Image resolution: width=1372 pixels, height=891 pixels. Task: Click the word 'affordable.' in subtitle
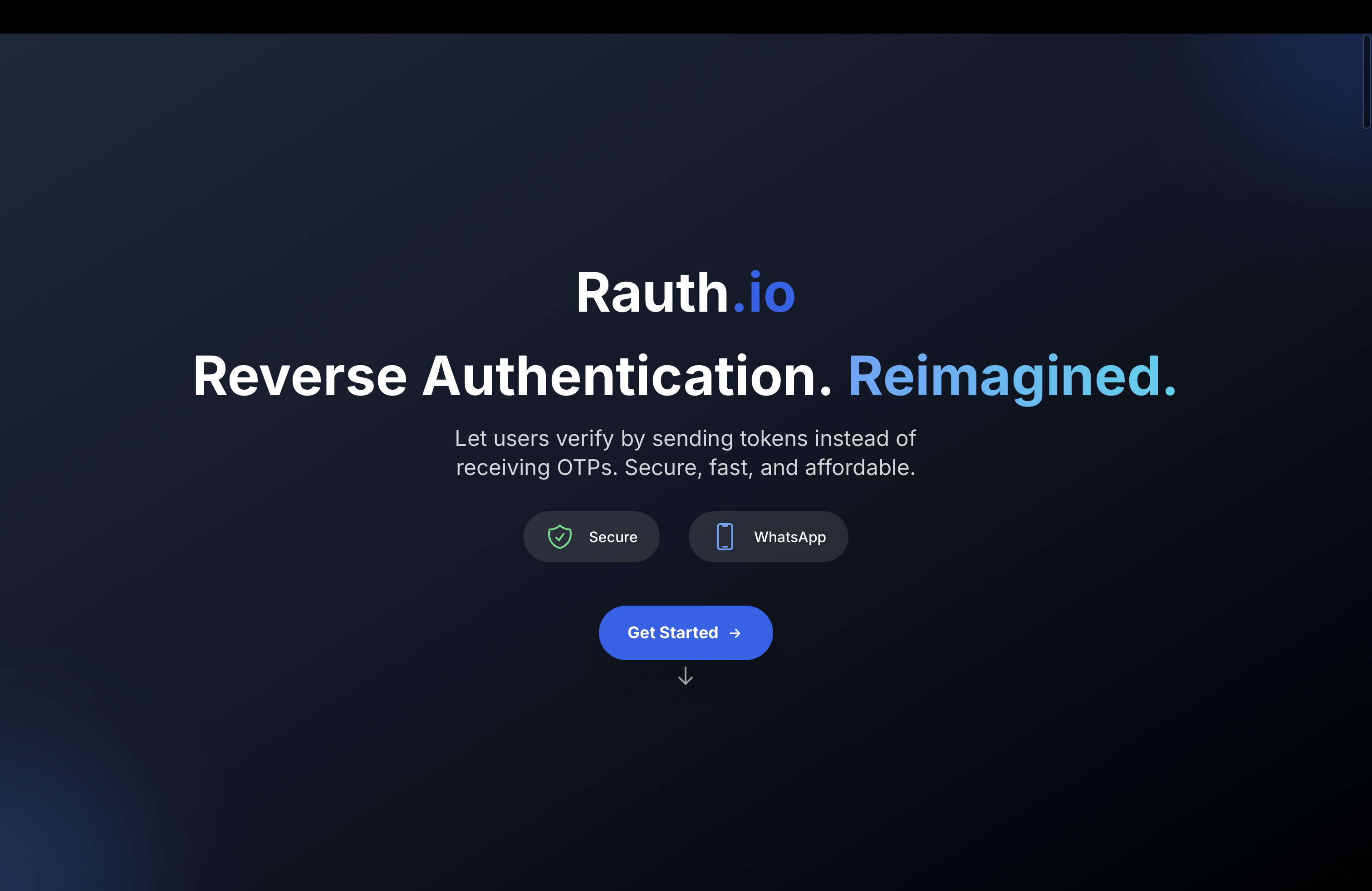coord(860,467)
